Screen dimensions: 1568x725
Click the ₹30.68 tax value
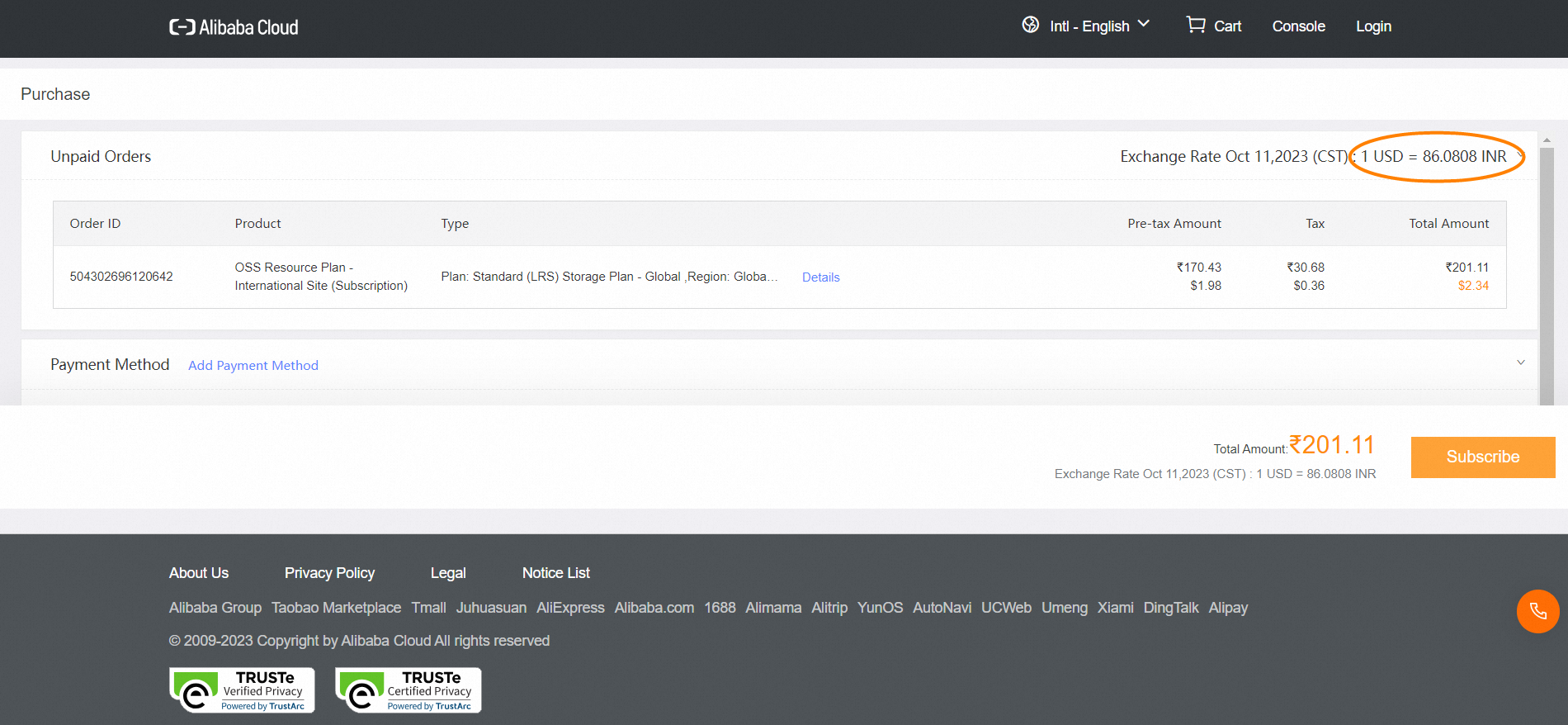[1306, 268]
